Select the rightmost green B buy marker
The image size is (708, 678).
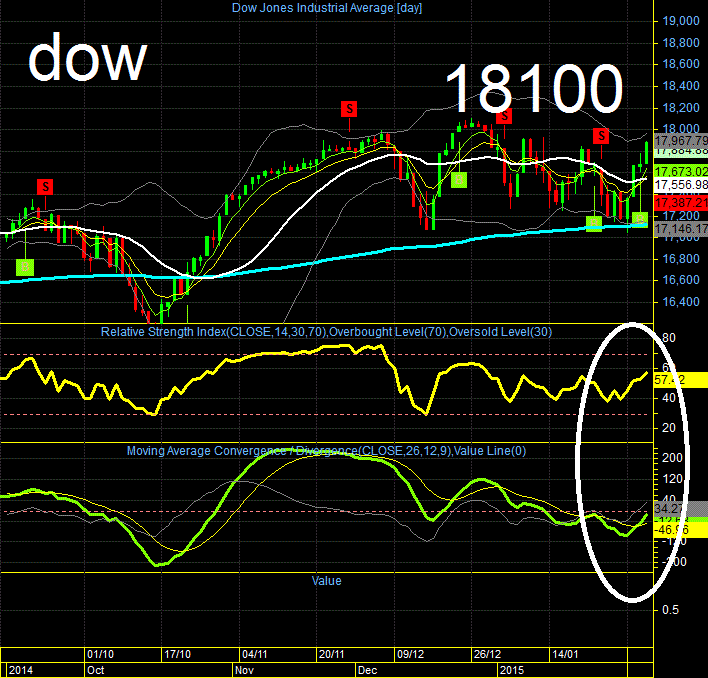coord(639,219)
